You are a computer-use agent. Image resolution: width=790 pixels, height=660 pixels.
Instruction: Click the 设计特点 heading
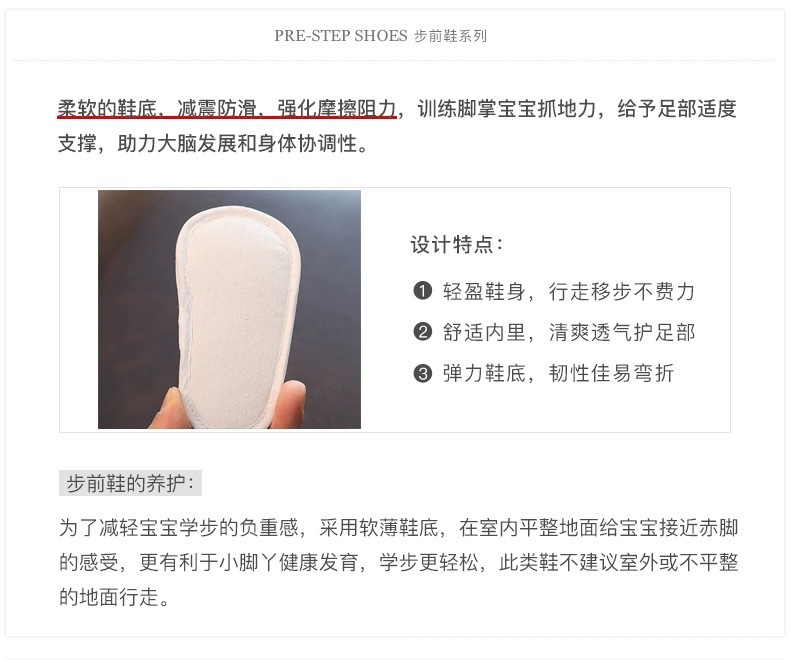(x=456, y=245)
